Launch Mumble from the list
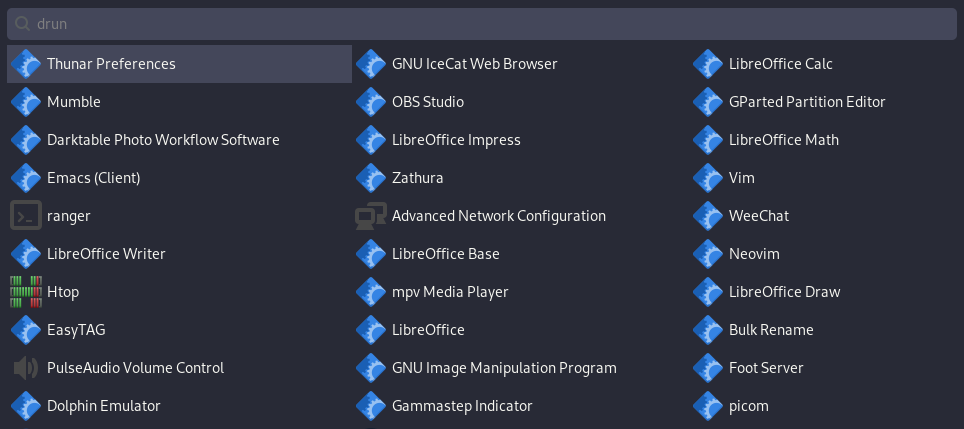Image resolution: width=964 pixels, height=429 pixels. (x=180, y=102)
